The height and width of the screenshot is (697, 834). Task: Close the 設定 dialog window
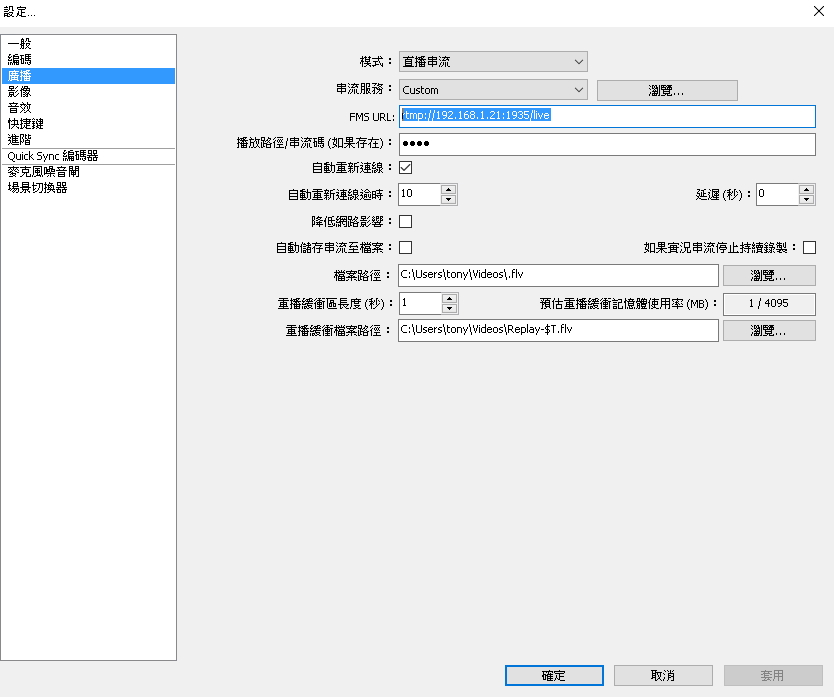pyautogui.click(x=819, y=11)
